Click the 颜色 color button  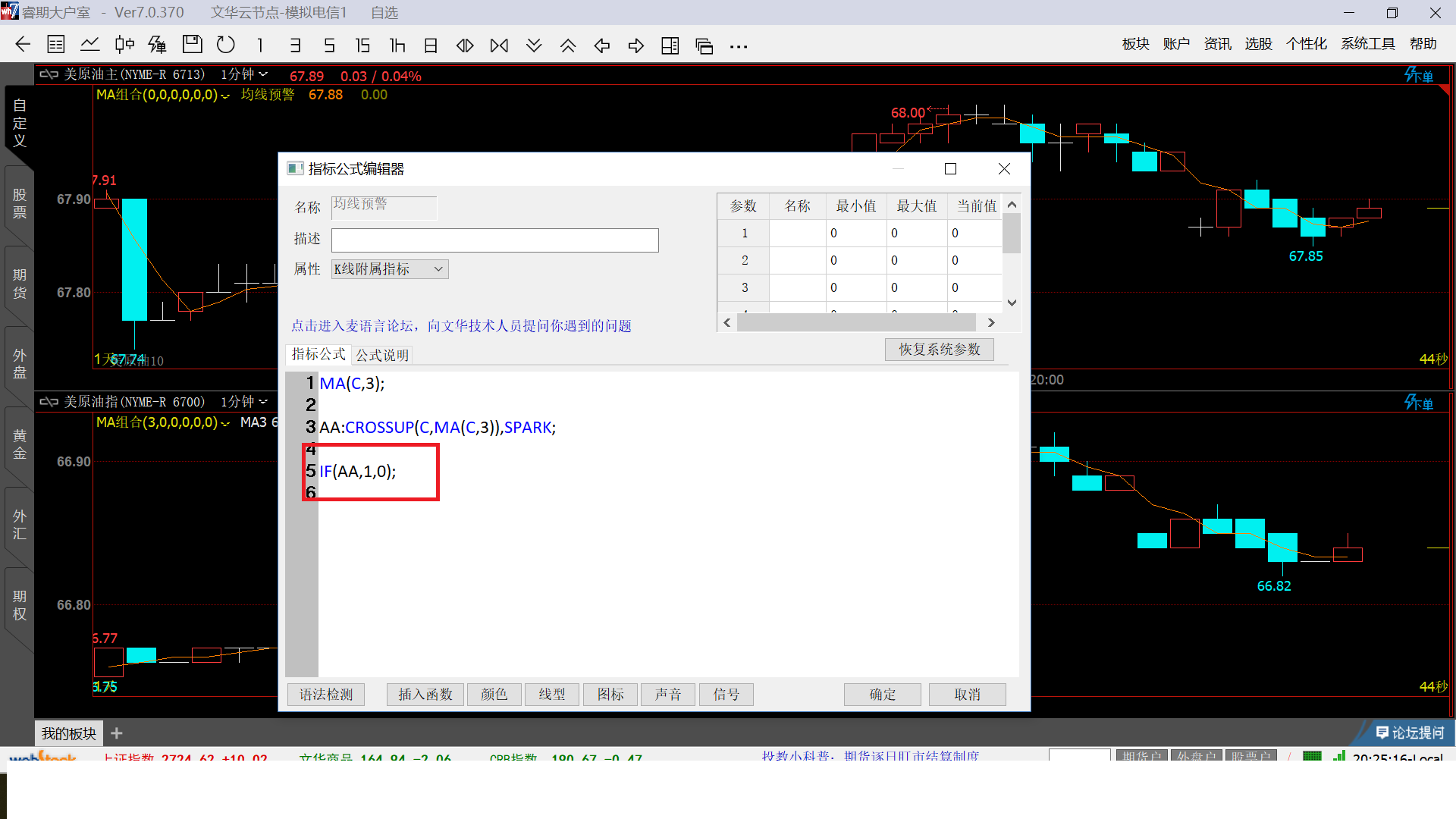pyautogui.click(x=494, y=695)
